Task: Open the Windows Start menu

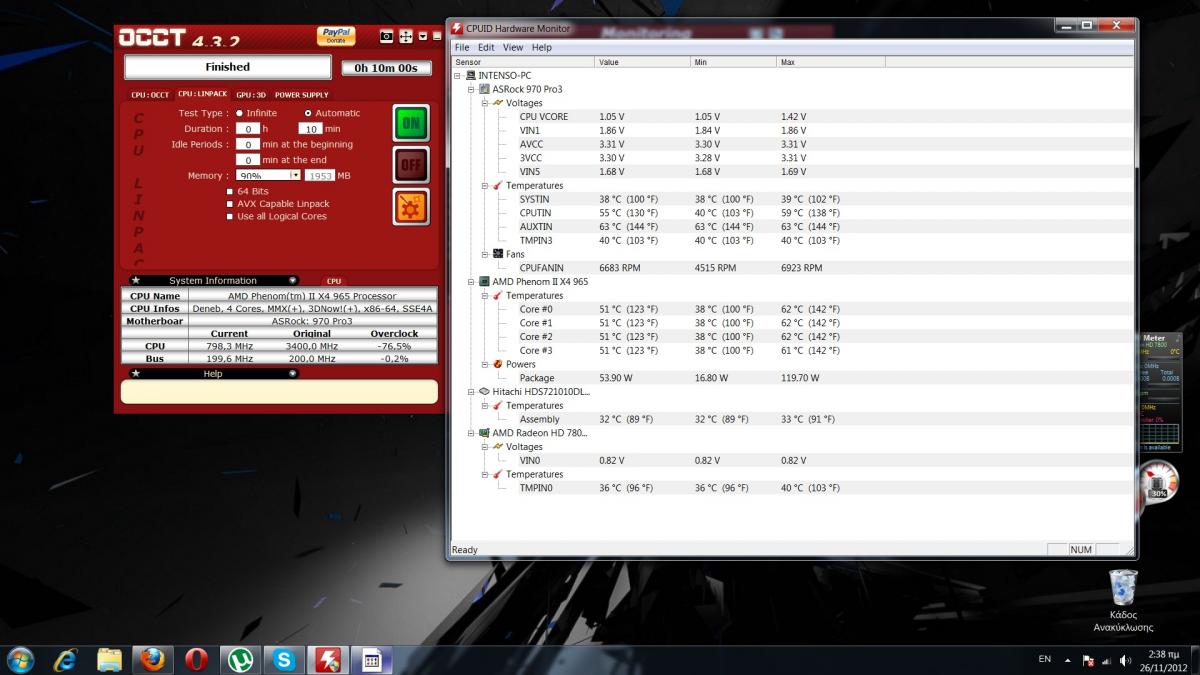Action: [x=20, y=659]
